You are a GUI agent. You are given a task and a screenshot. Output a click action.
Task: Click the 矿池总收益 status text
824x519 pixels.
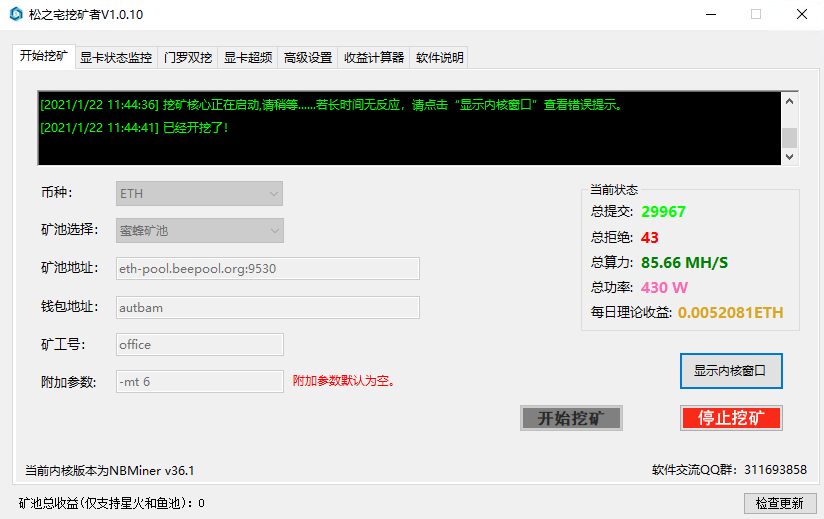[111, 503]
